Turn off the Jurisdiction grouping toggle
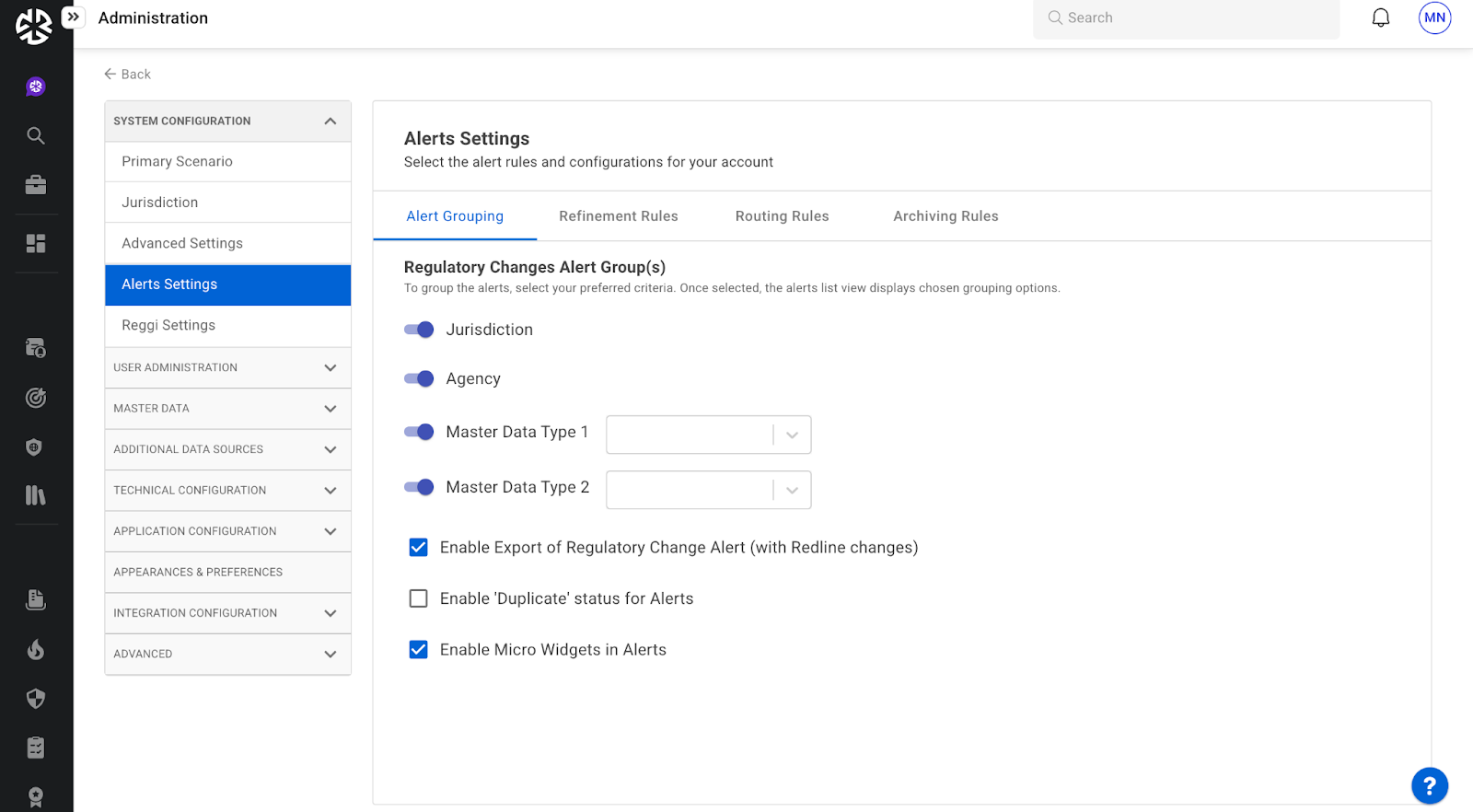Image resolution: width=1473 pixels, height=812 pixels. click(420, 330)
